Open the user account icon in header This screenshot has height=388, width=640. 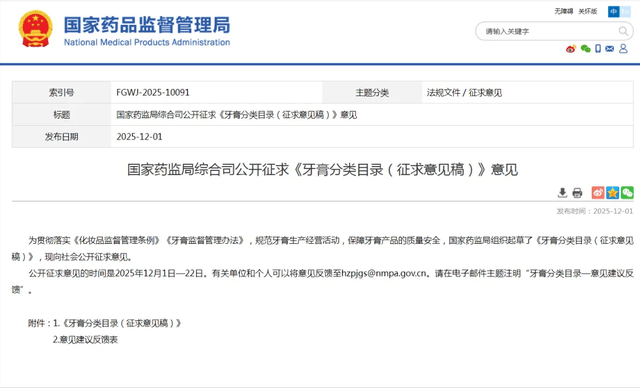pyautogui.click(x=623, y=49)
